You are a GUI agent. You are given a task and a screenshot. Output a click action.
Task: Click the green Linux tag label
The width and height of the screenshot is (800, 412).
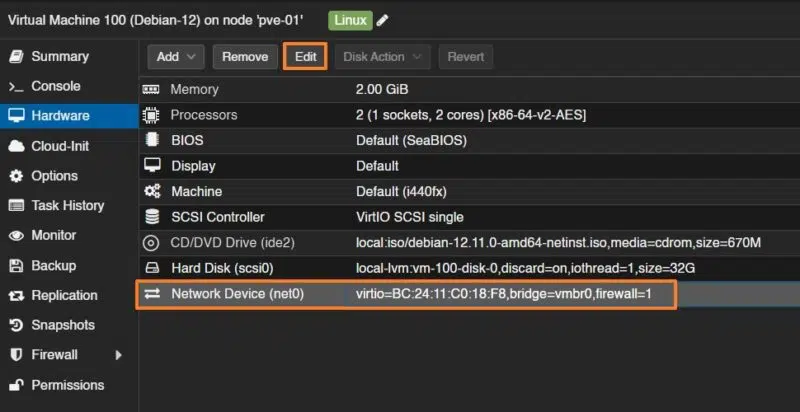[349, 20]
